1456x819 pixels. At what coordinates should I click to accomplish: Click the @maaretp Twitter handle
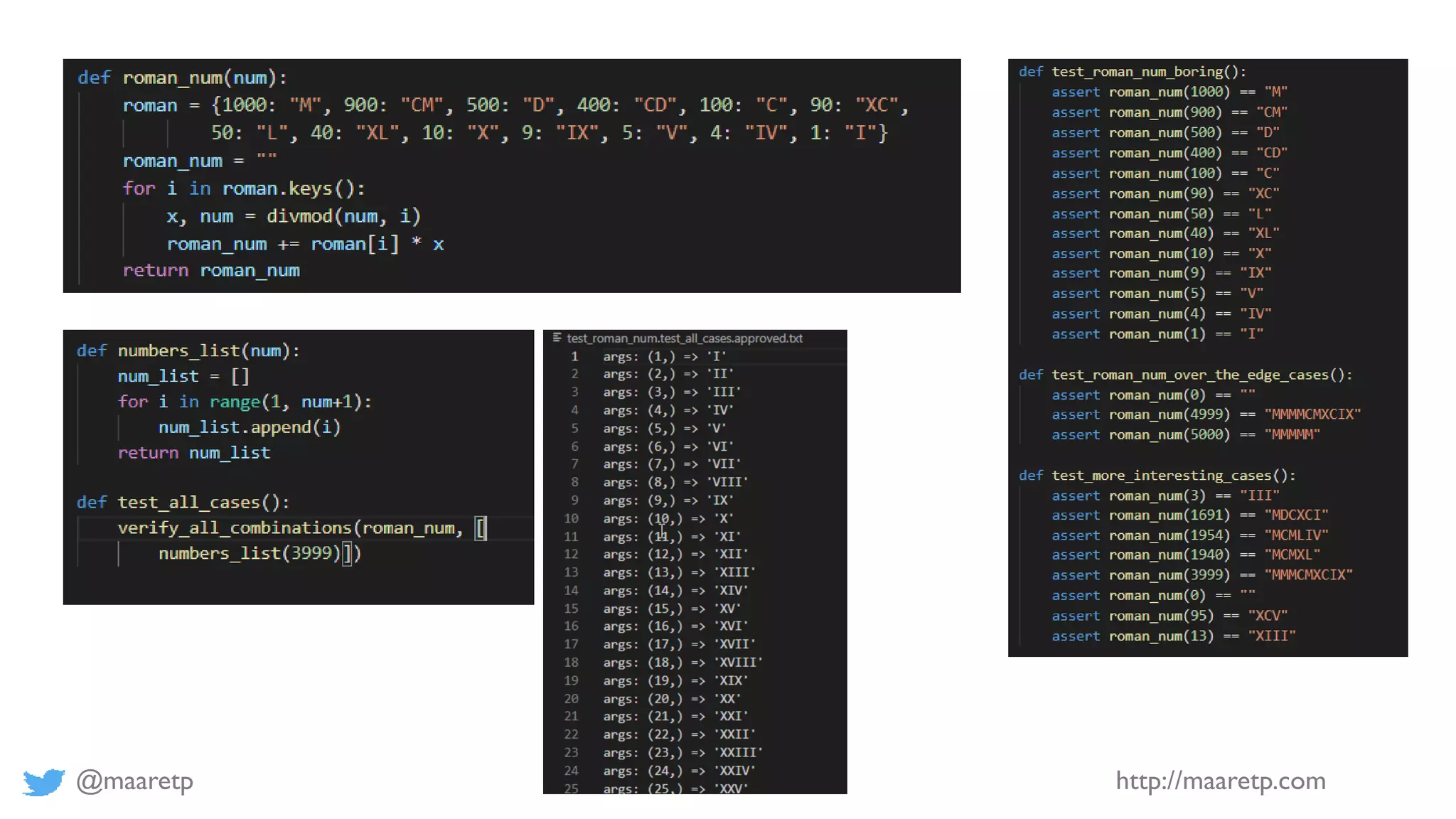(134, 781)
